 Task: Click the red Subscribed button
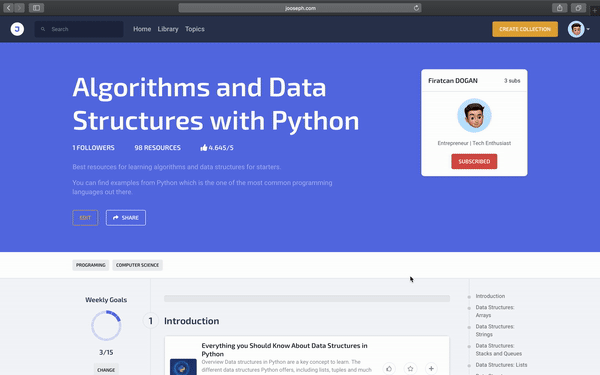(x=474, y=161)
